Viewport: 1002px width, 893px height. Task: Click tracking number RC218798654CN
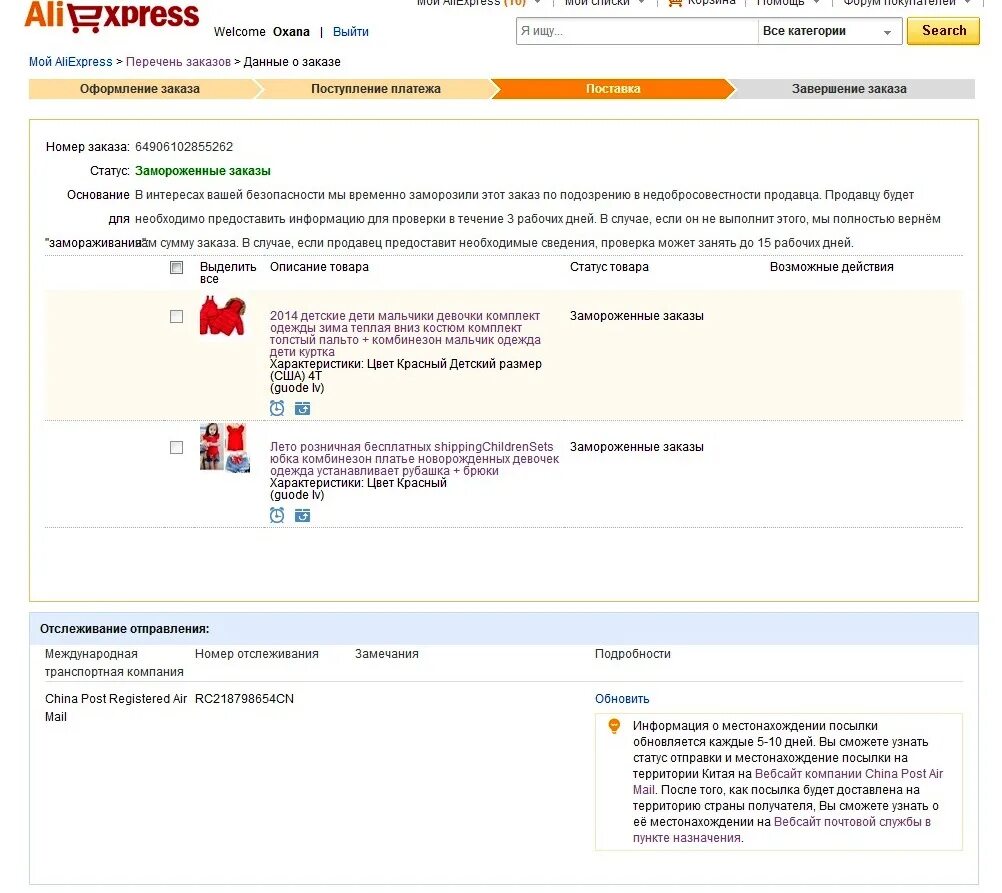pos(244,699)
